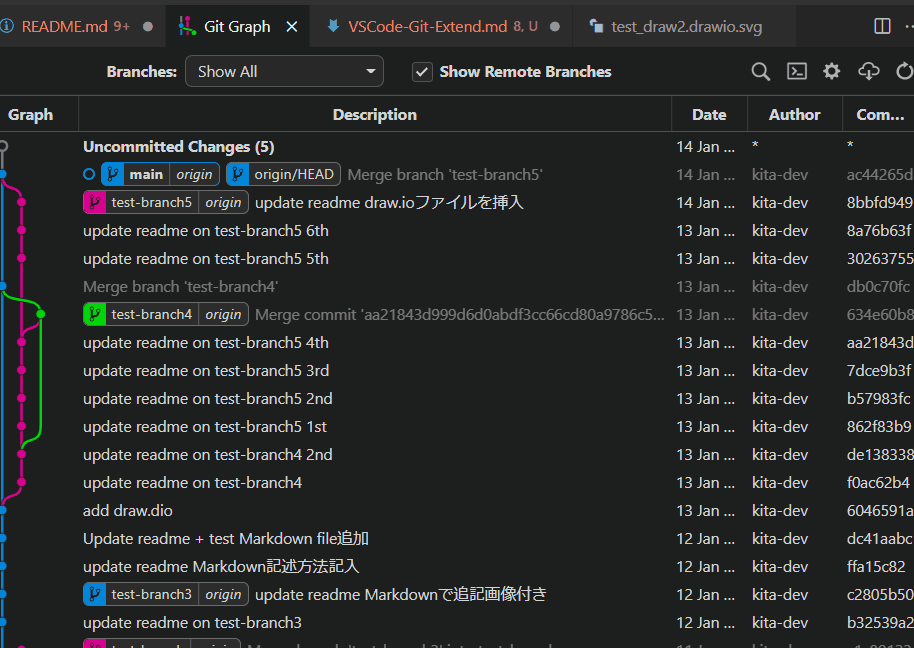Refresh the Git Graph view
The height and width of the screenshot is (648, 914).
902,71
